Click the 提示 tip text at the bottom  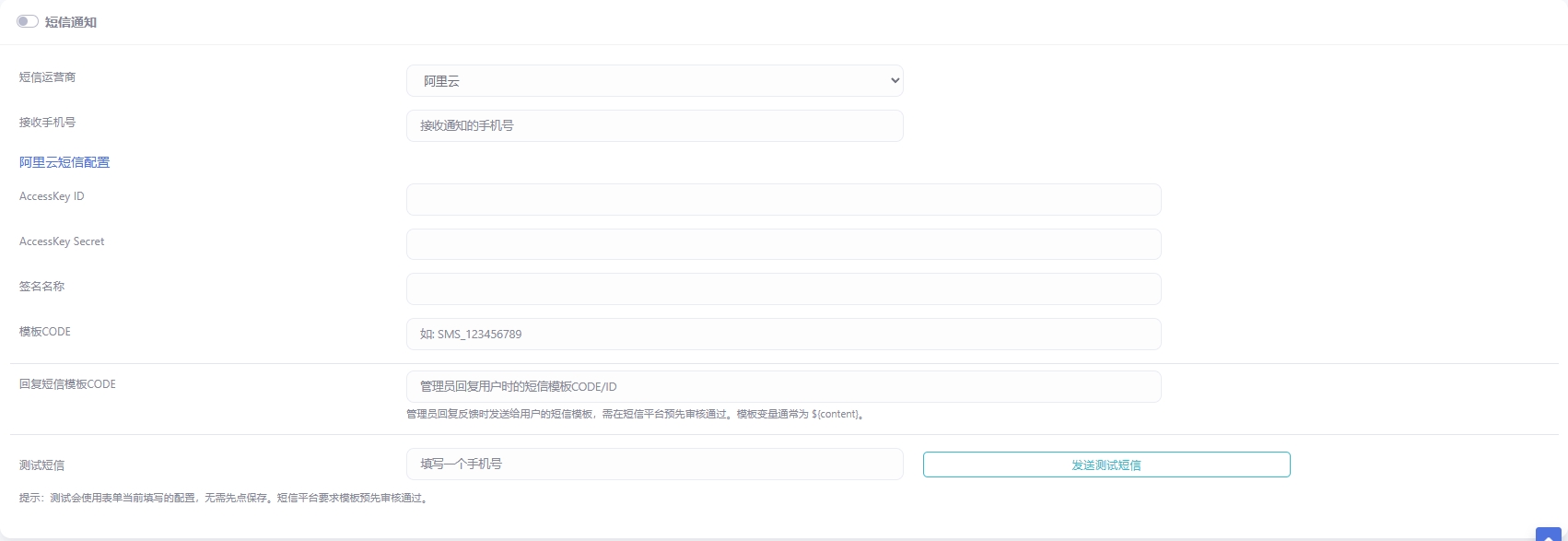(x=224, y=498)
